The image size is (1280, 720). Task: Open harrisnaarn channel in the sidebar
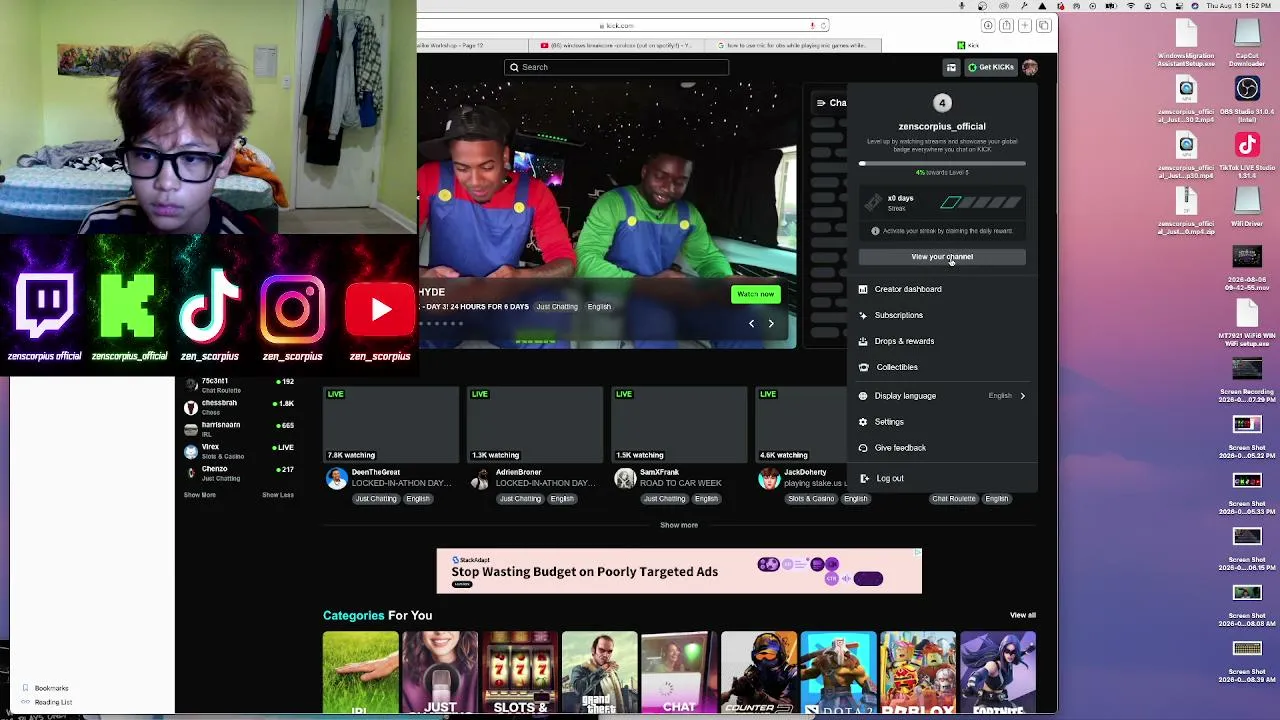pyautogui.click(x=238, y=429)
